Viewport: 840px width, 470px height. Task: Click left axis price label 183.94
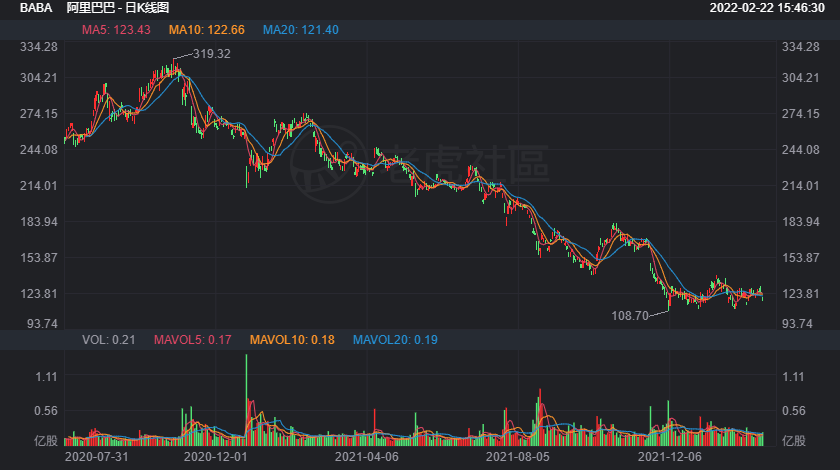39,222
